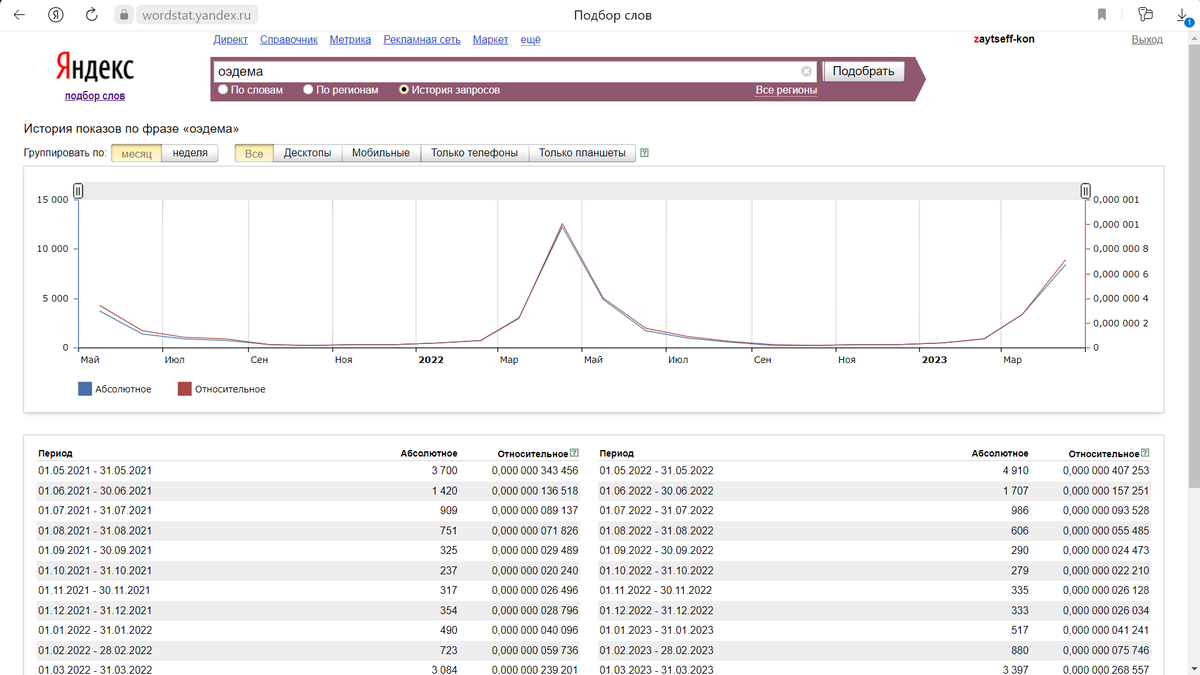Open the Директ link
Image resolution: width=1200 pixels, height=675 pixels.
(231, 40)
